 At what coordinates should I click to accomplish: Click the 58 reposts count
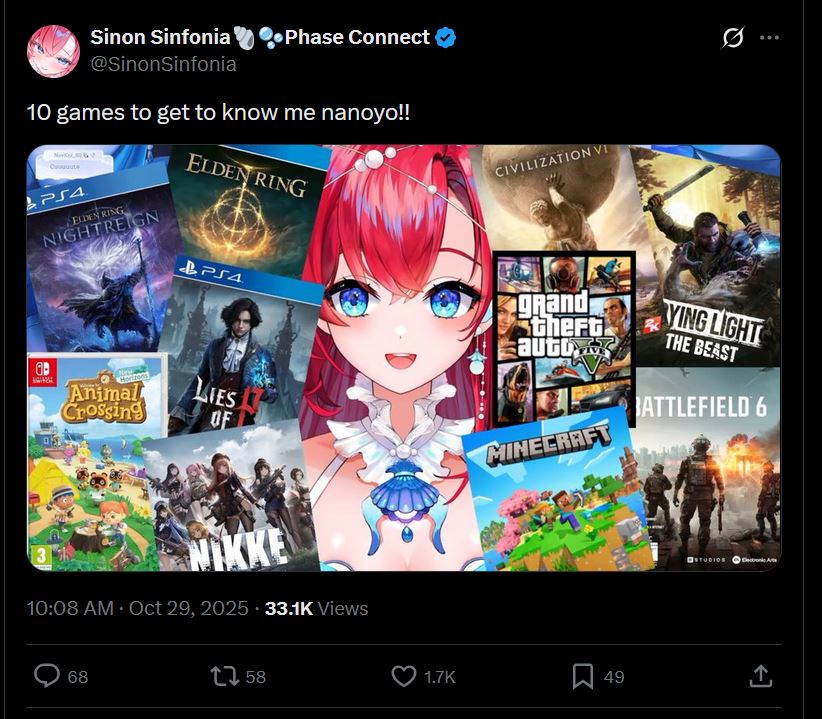[x=255, y=677]
